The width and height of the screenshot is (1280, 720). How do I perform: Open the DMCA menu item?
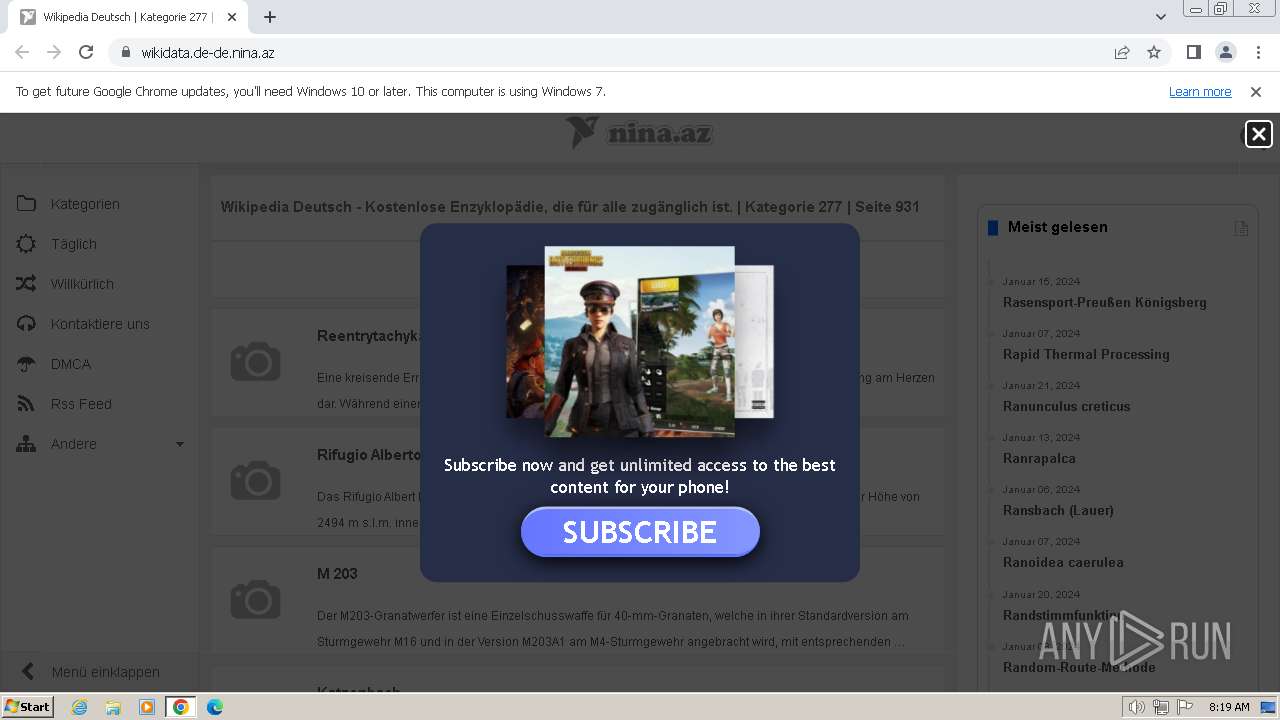tap(71, 364)
